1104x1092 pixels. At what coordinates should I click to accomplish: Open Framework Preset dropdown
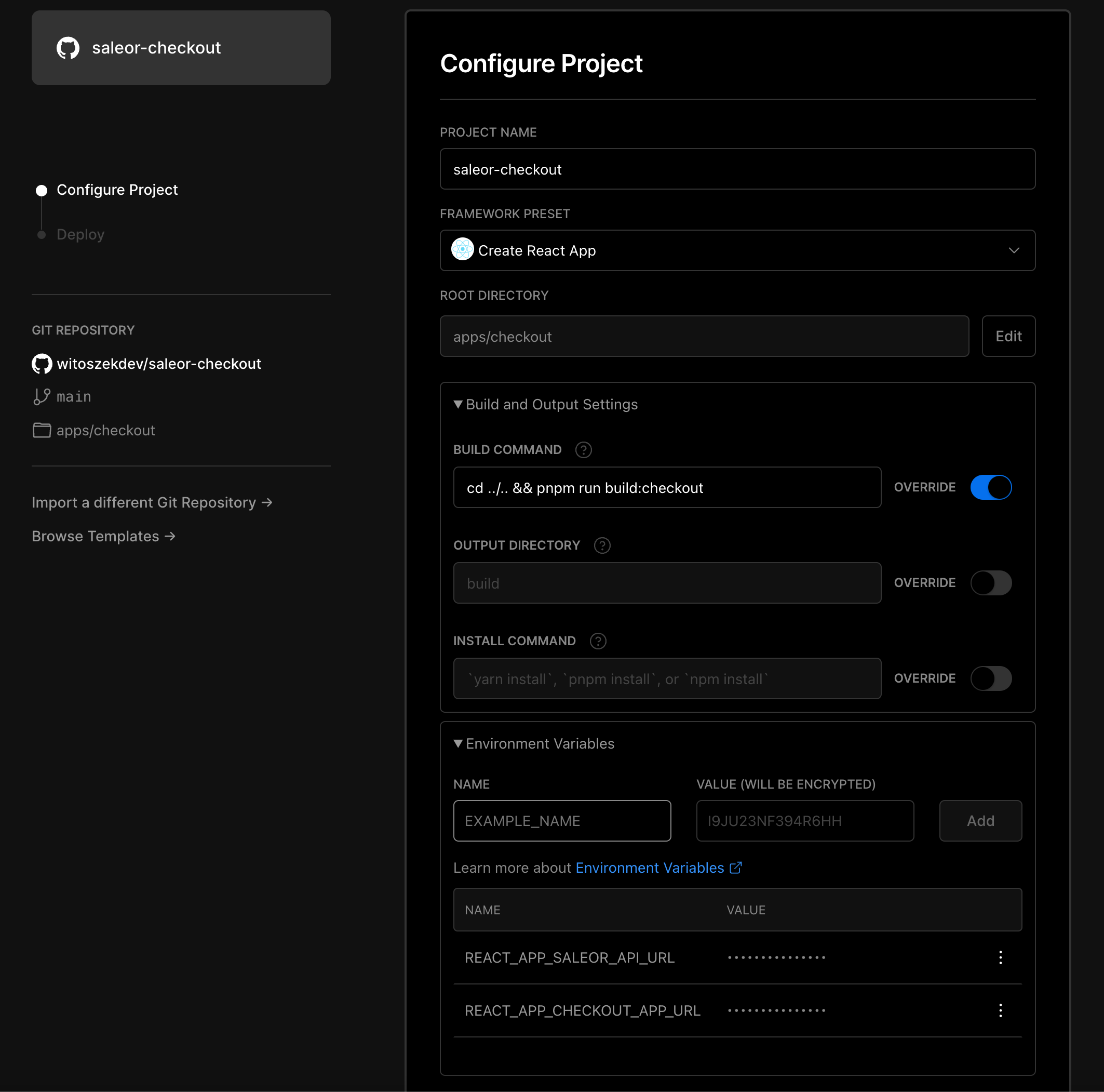[737, 250]
